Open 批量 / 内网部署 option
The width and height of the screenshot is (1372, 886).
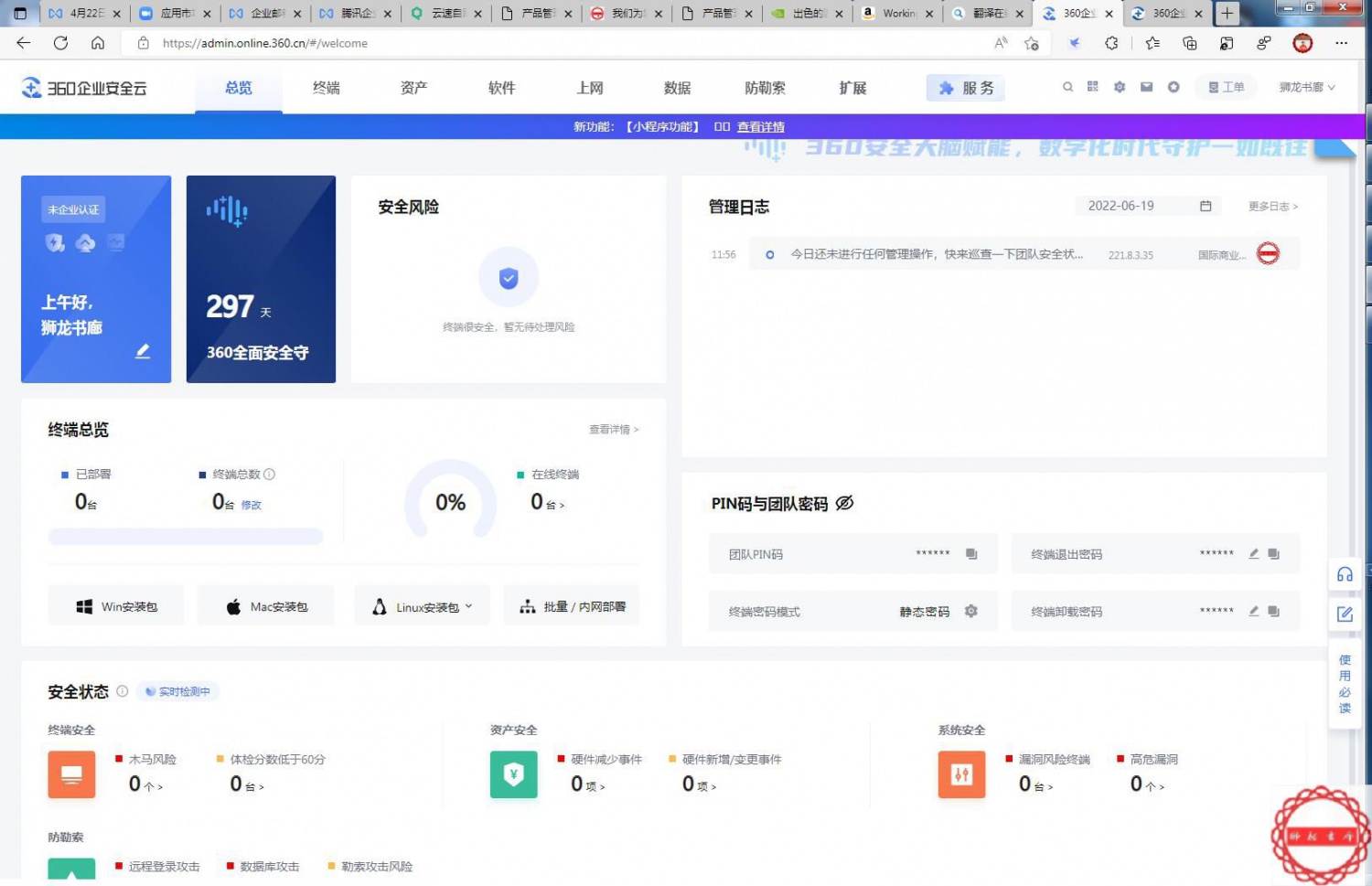[x=572, y=606]
